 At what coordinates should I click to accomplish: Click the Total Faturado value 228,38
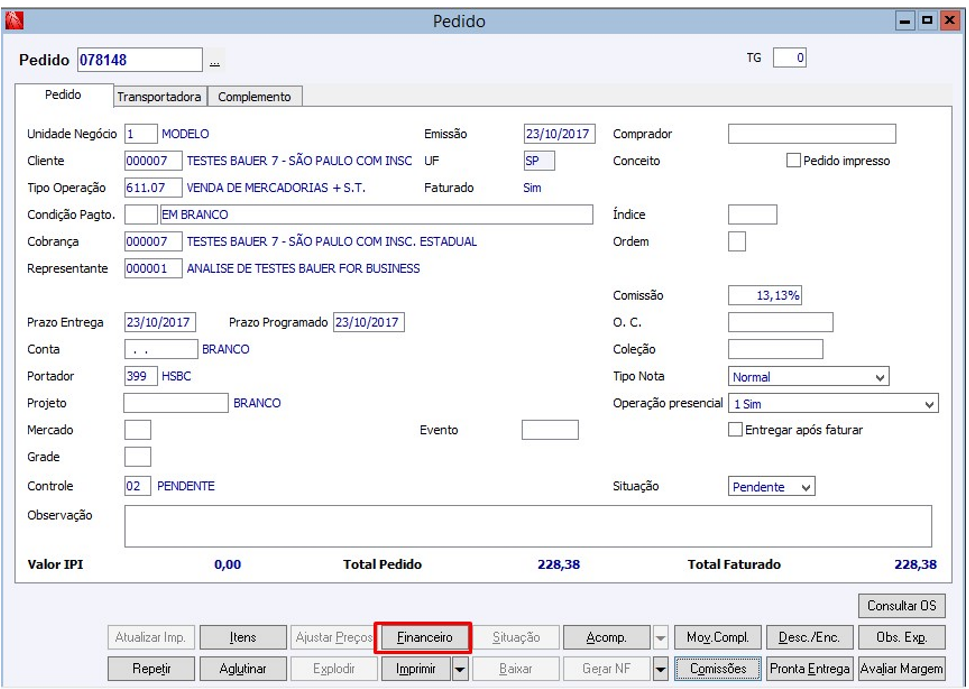pyautogui.click(x=915, y=564)
